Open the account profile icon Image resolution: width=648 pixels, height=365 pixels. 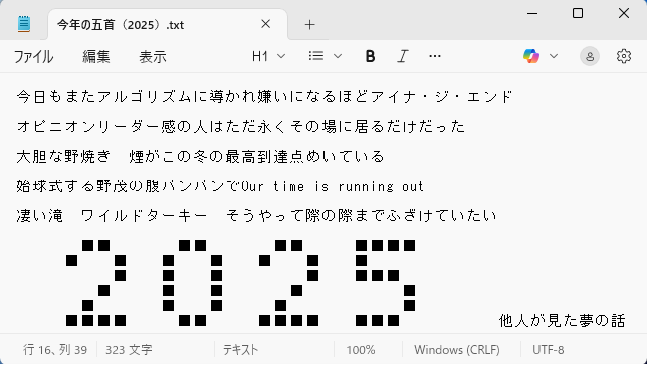(590, 56)
